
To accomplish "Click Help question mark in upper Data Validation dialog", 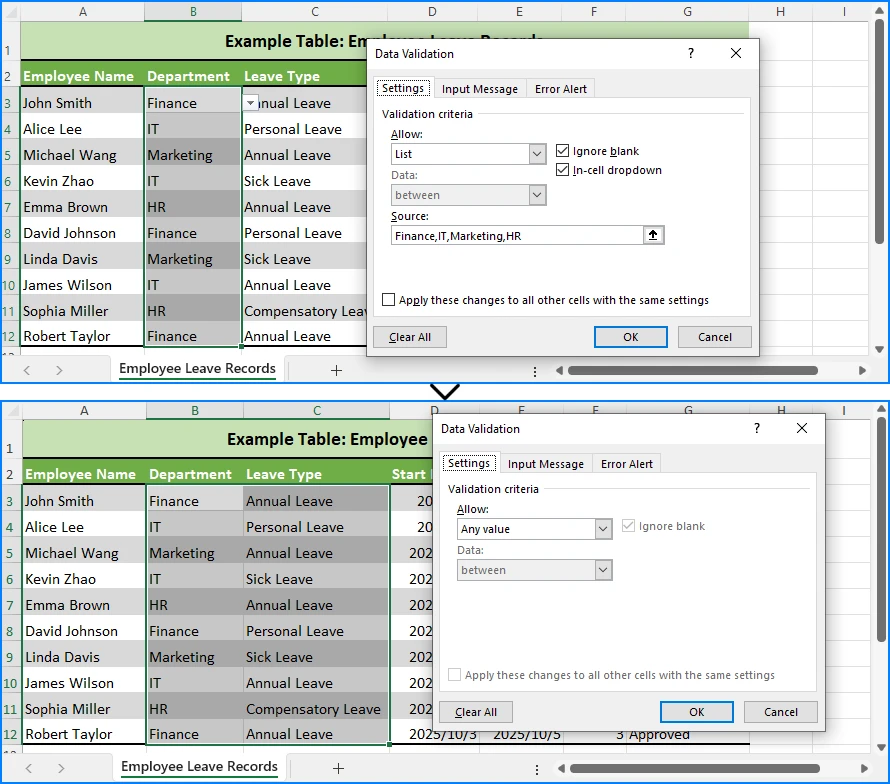I will pos(690,54).
